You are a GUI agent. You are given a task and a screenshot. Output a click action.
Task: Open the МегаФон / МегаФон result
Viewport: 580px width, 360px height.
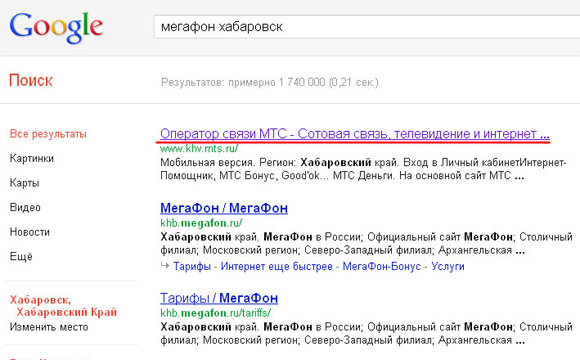point(224,208)
